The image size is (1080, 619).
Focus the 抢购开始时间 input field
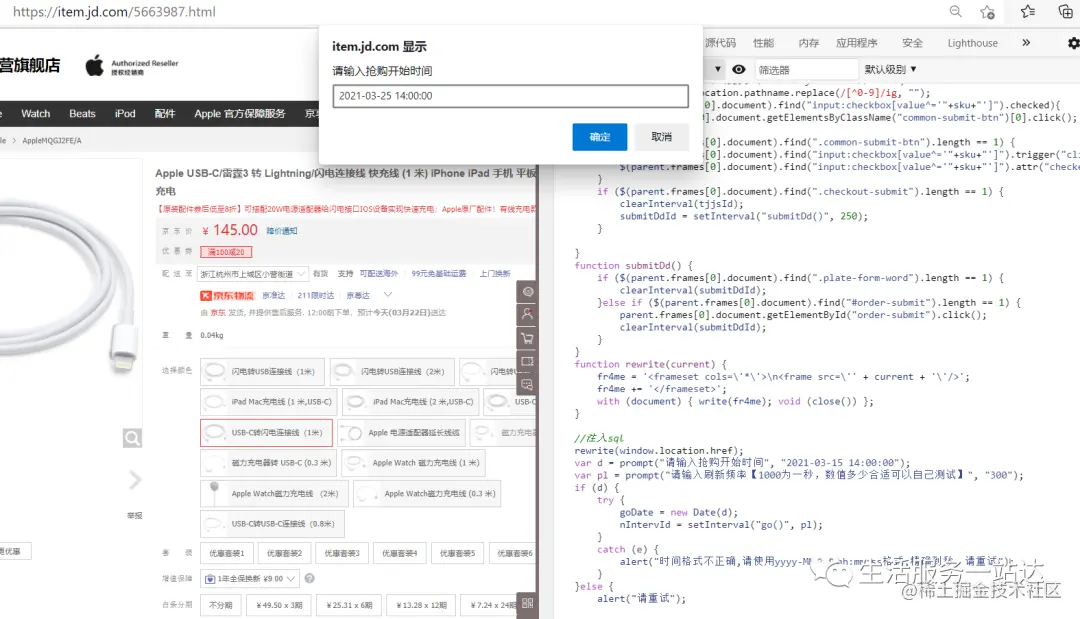[510, 96]
